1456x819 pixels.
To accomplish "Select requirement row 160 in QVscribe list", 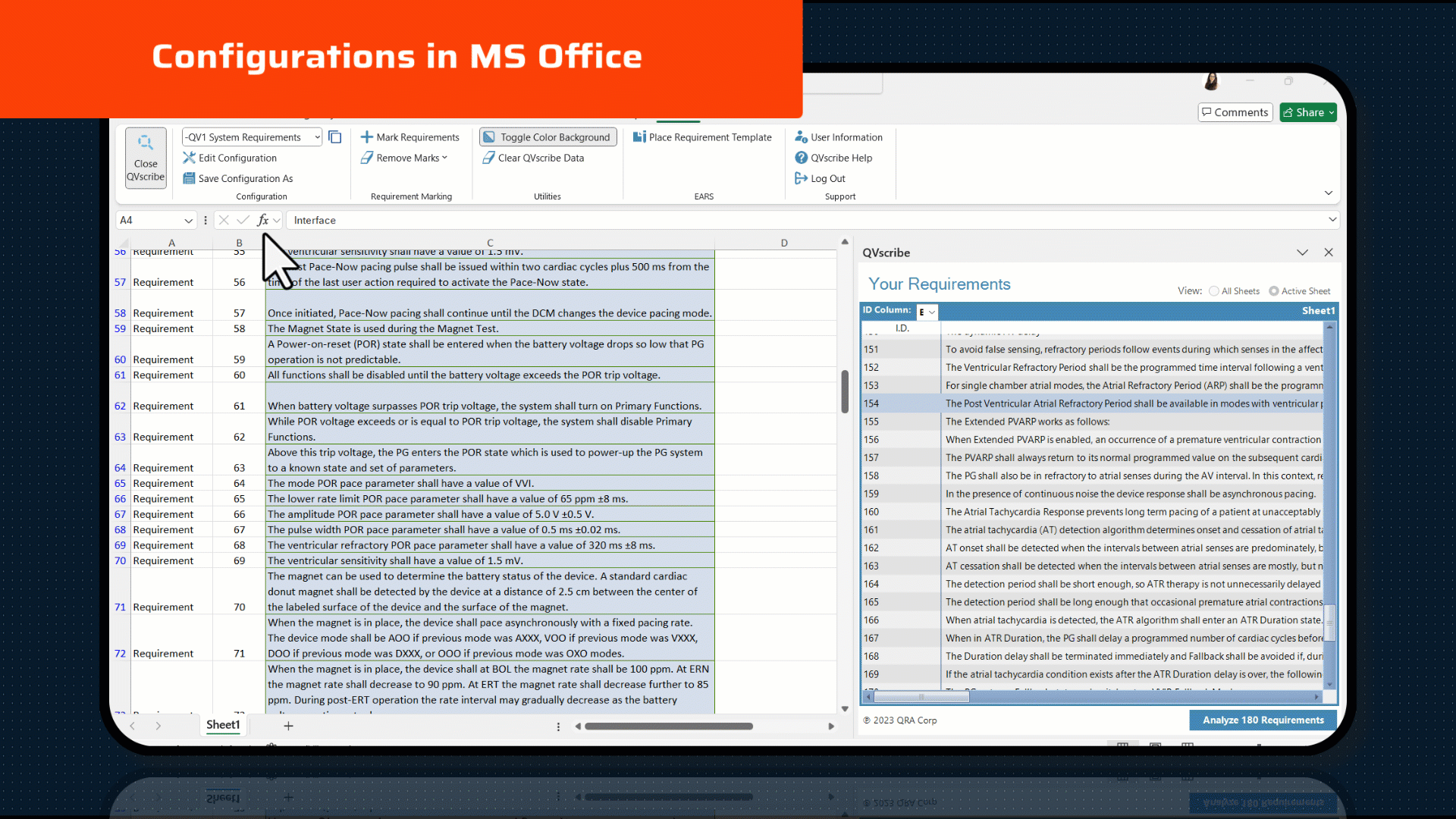I will click(1092, 512).
